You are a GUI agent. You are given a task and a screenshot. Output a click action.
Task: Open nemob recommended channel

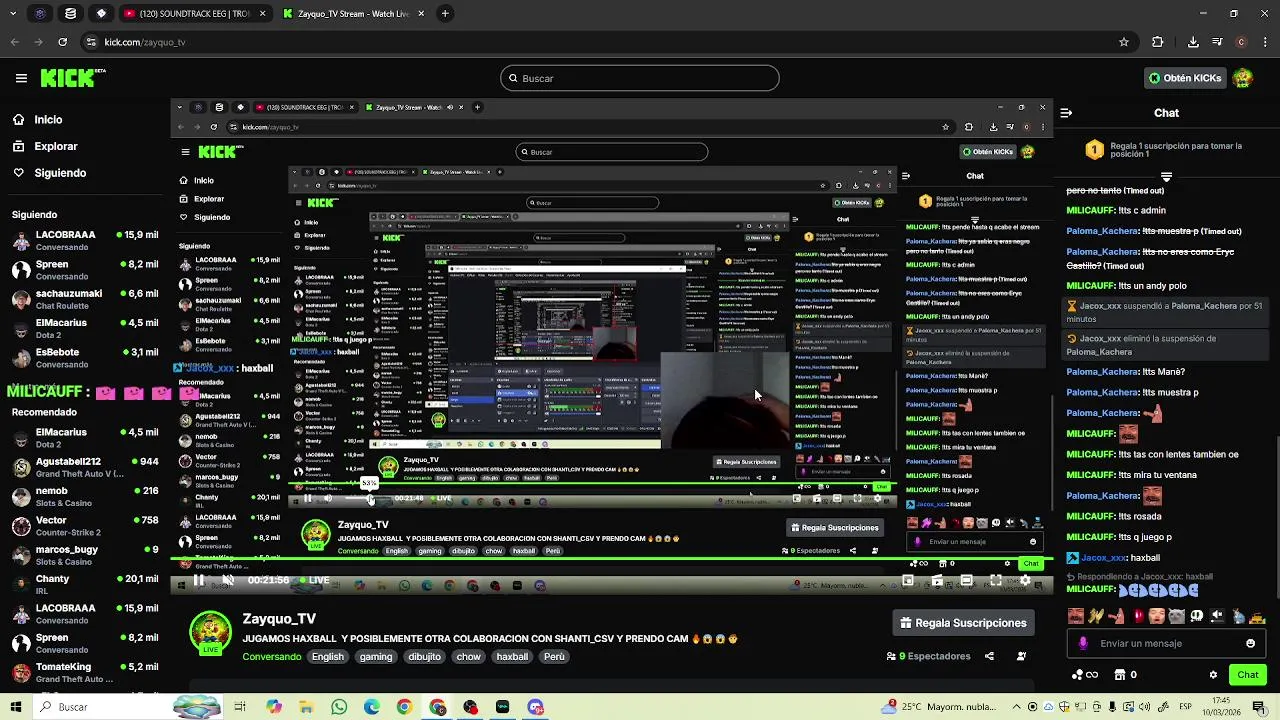(84, 497)
